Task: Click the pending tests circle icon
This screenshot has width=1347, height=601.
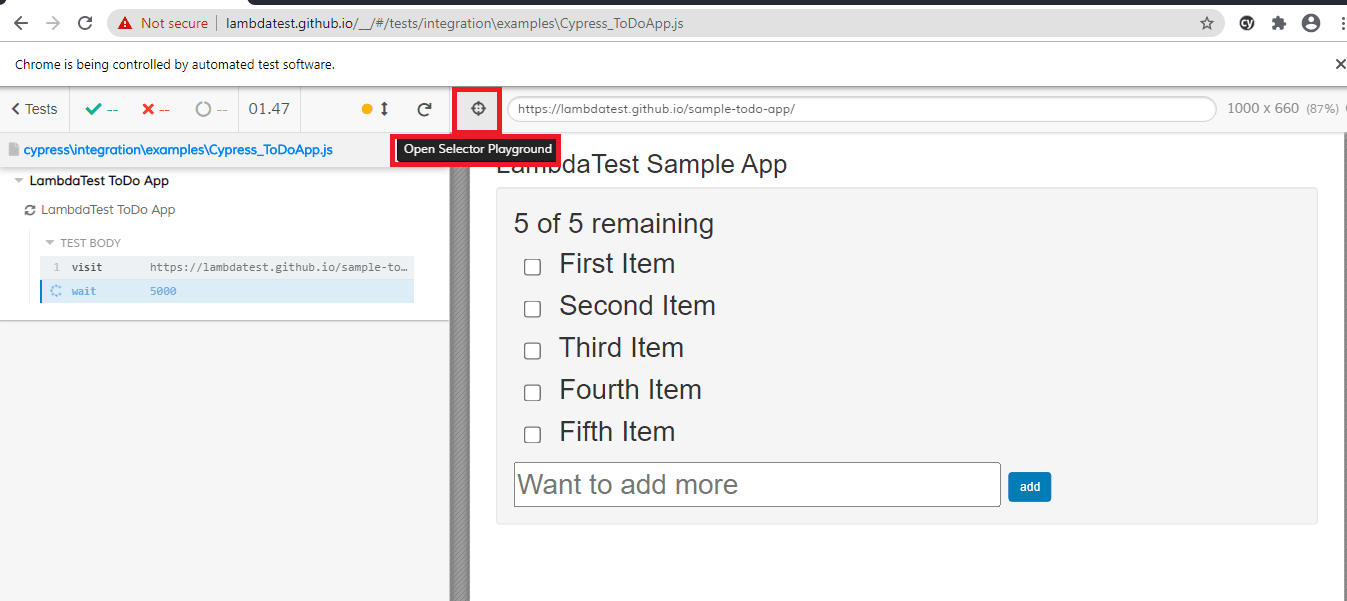Action: coord(204,109)
